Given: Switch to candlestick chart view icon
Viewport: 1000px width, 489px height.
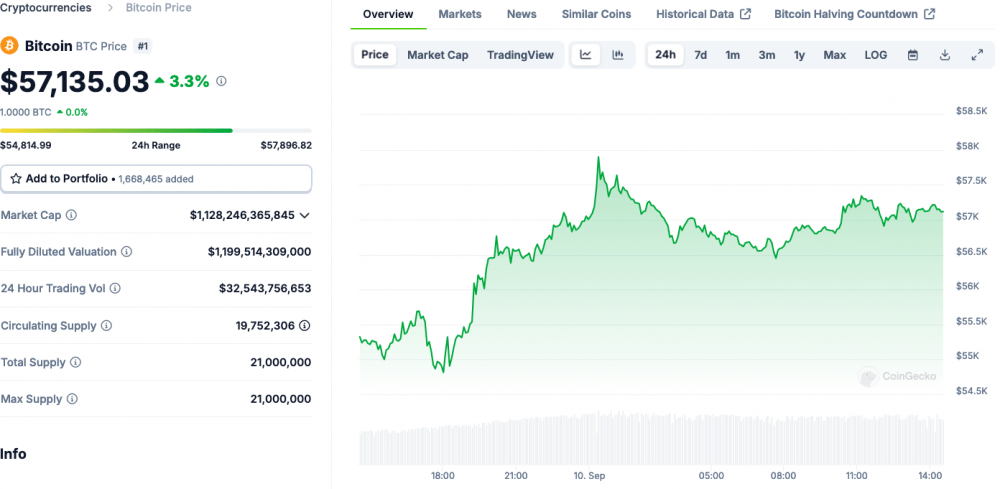Looking at the screenshot, I should pos(617,55).
